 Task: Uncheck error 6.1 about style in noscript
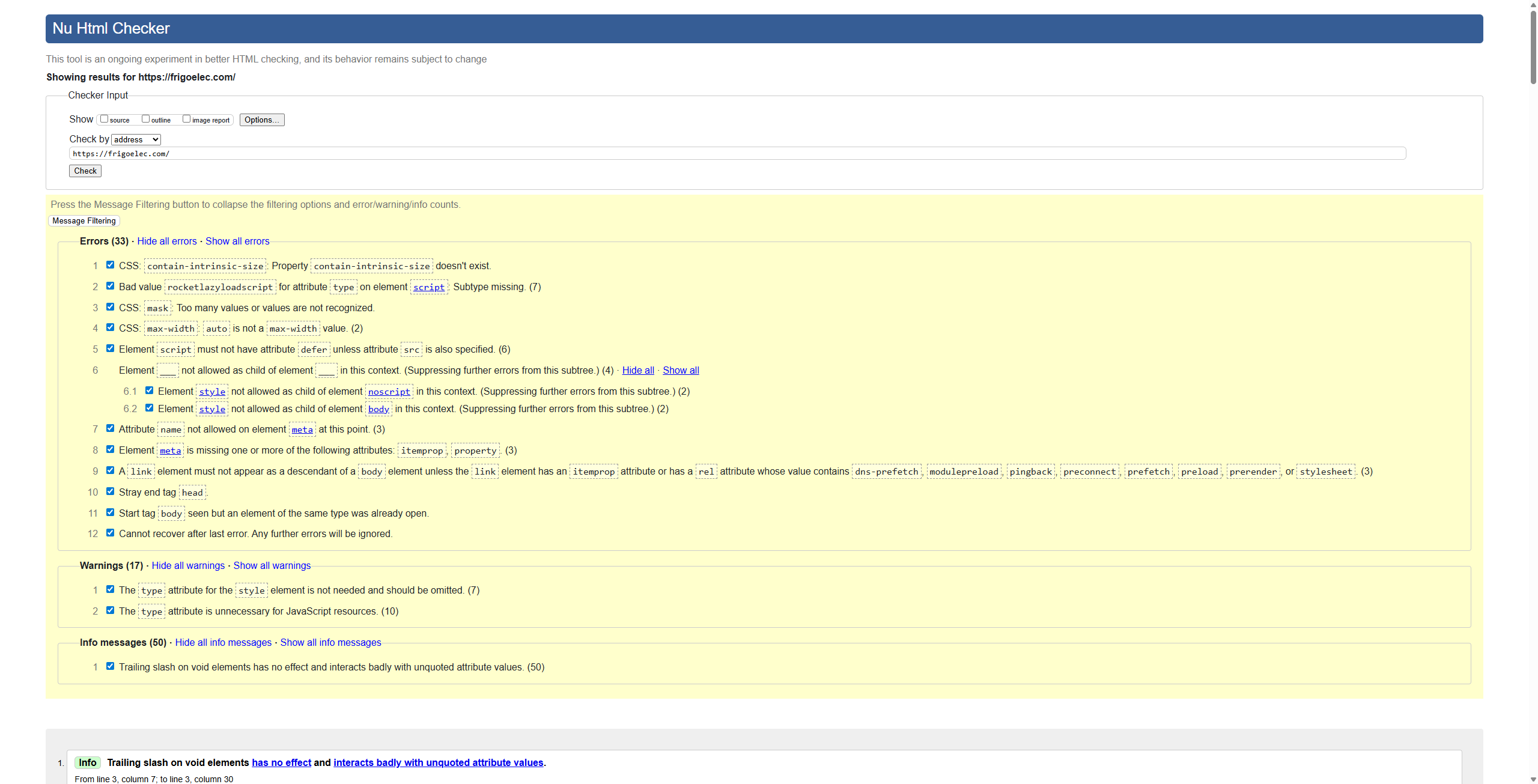click(150, 390)
